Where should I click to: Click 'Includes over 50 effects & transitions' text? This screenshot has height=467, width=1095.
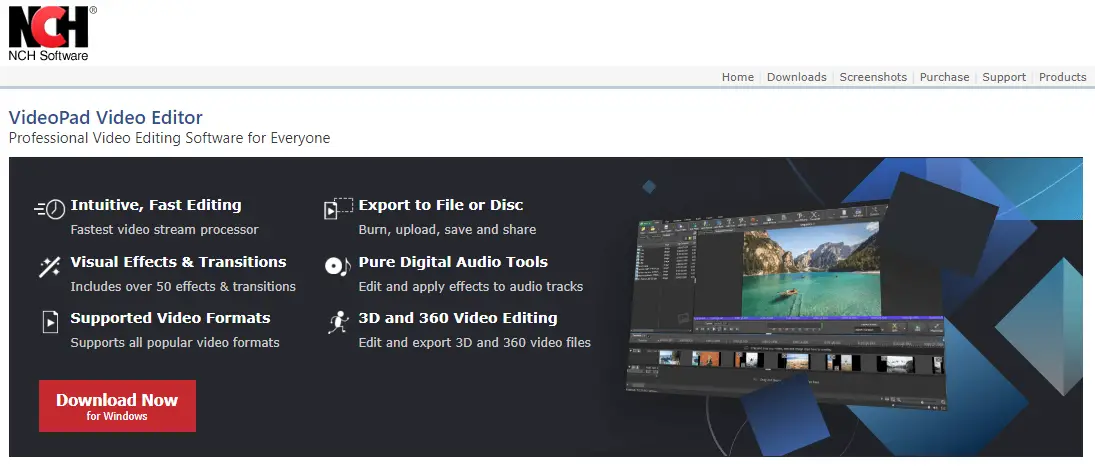[x=183, y=287]
